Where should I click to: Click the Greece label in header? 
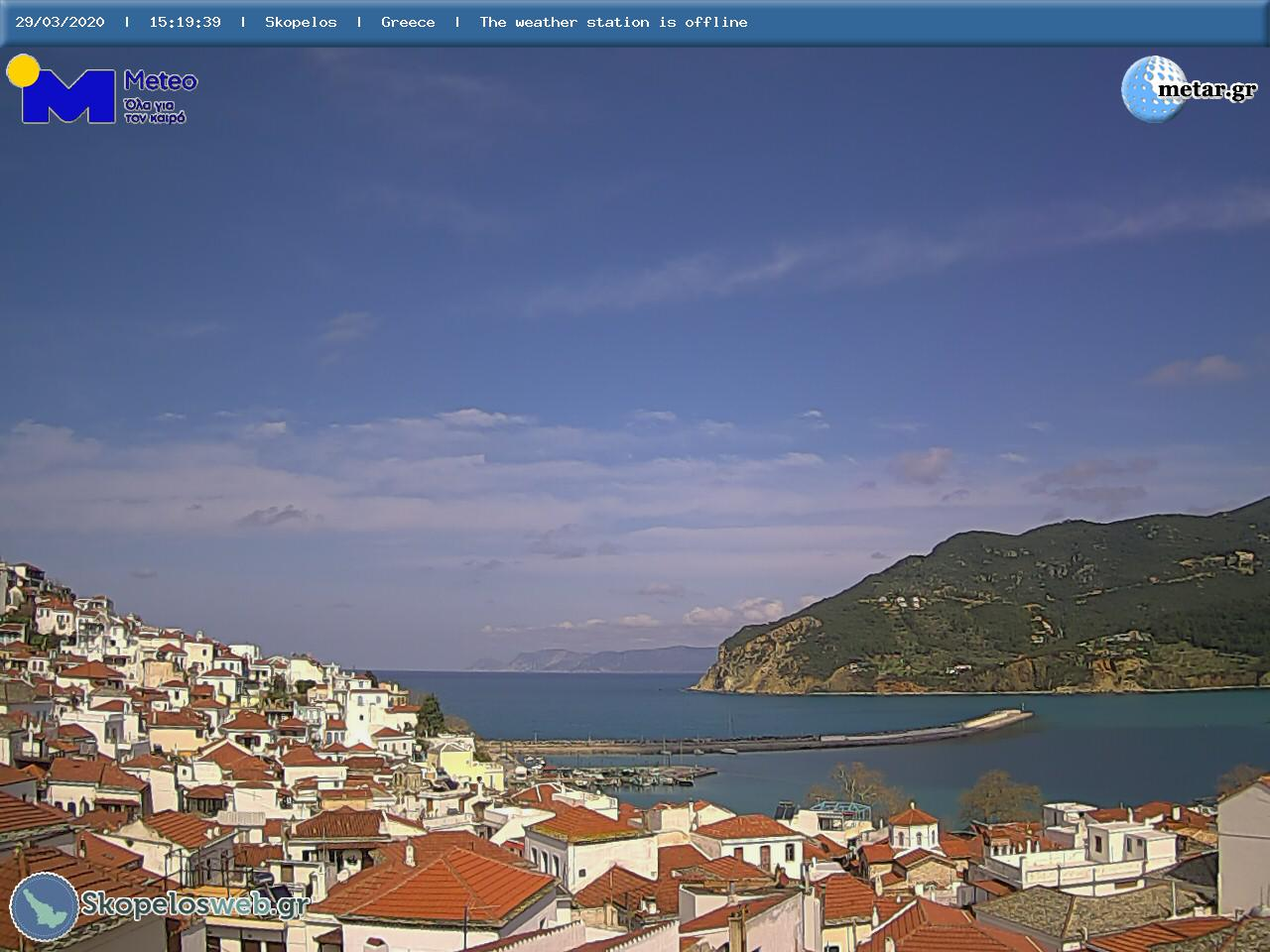coord(408,22)
